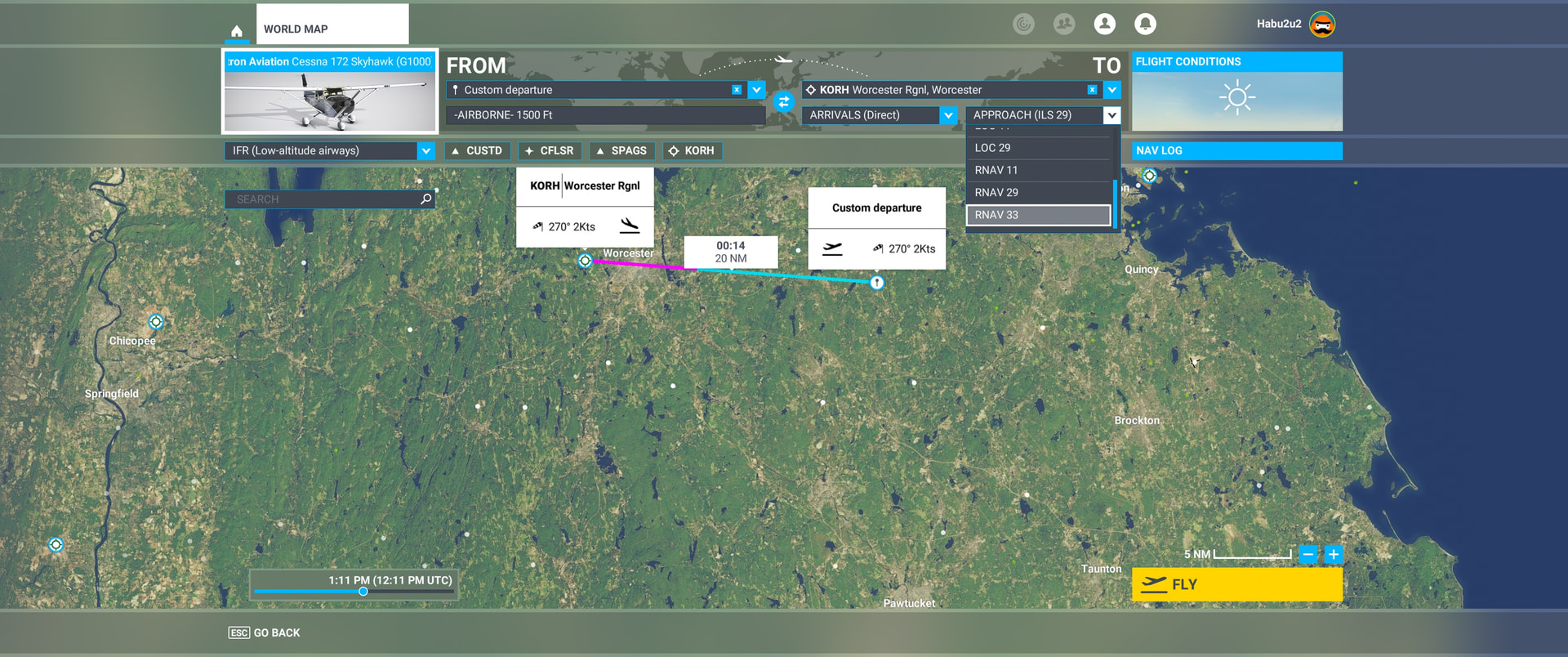Click the Cessna 172 Skyhawk aircraft thumbnail
The image size is (1568, 657).
(x=330, y=101)
